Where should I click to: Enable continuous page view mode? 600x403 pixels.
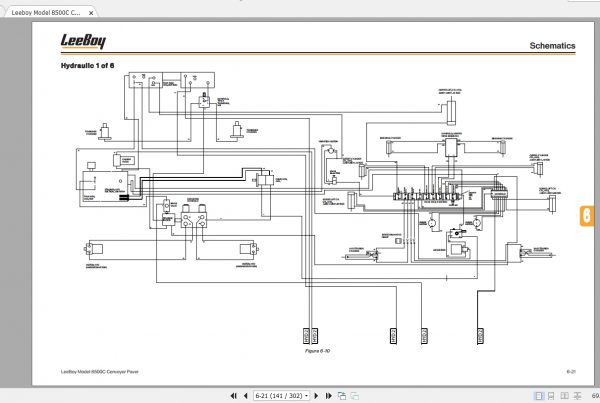pos(551,396)
